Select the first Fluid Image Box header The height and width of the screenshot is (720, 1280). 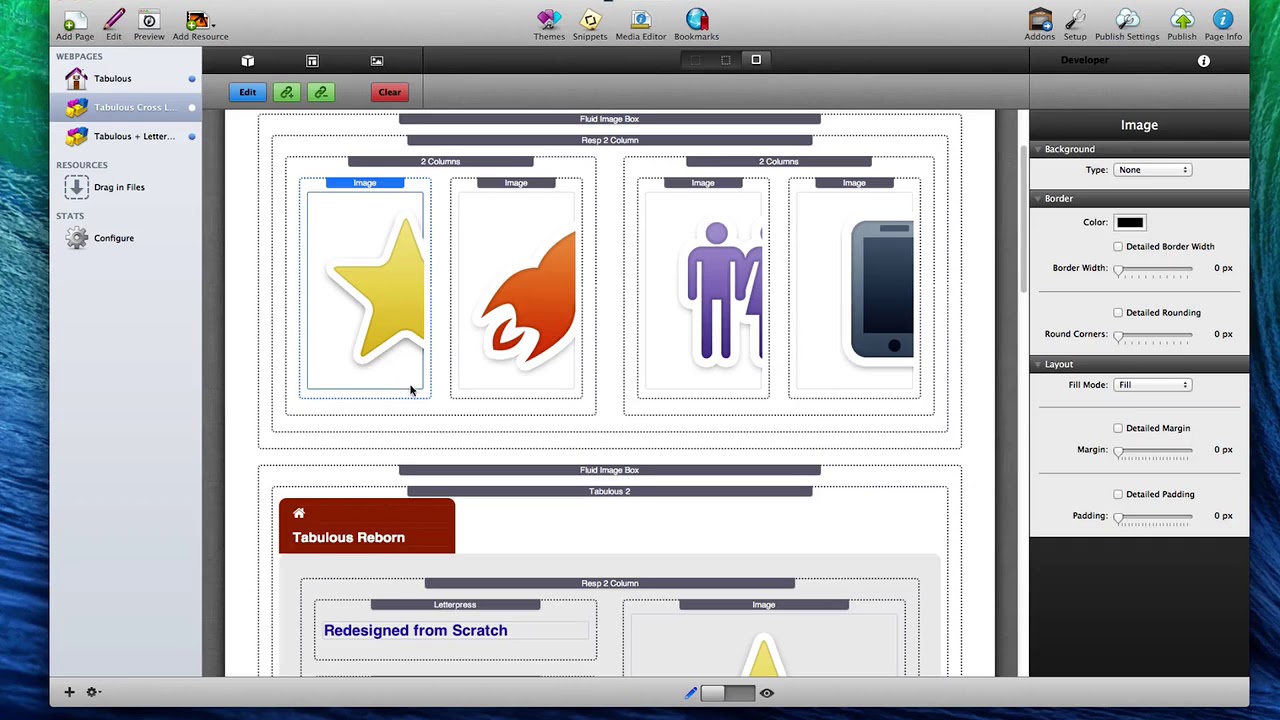609,119
